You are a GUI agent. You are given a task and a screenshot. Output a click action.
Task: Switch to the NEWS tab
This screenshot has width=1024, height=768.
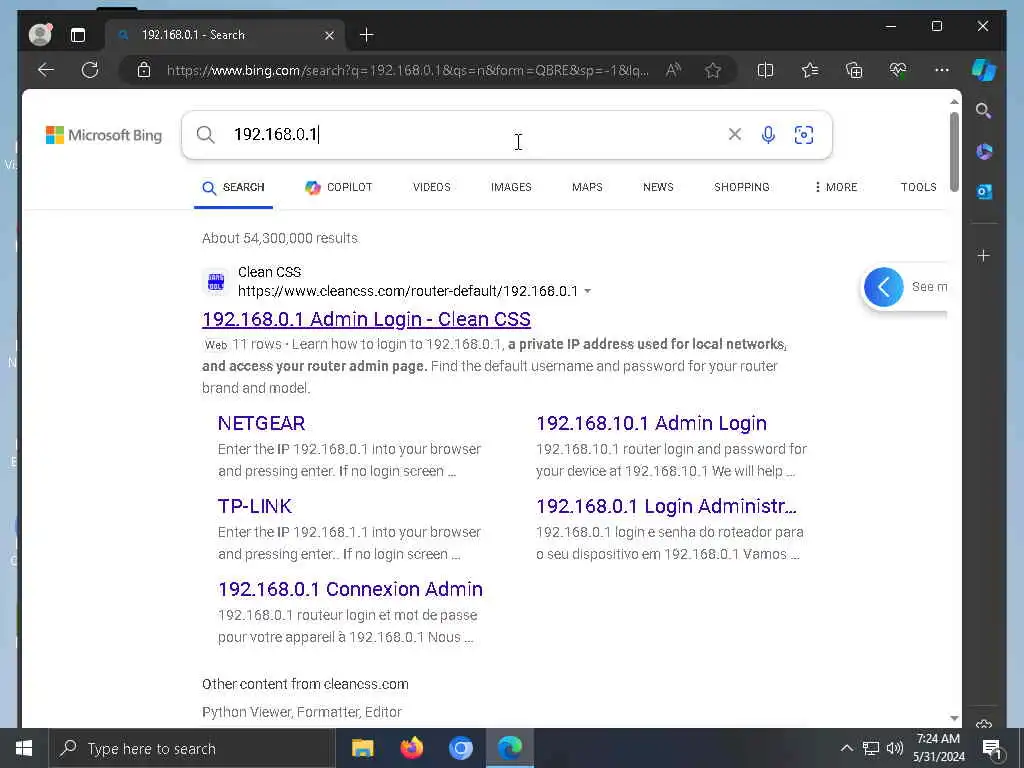point(658,187)
